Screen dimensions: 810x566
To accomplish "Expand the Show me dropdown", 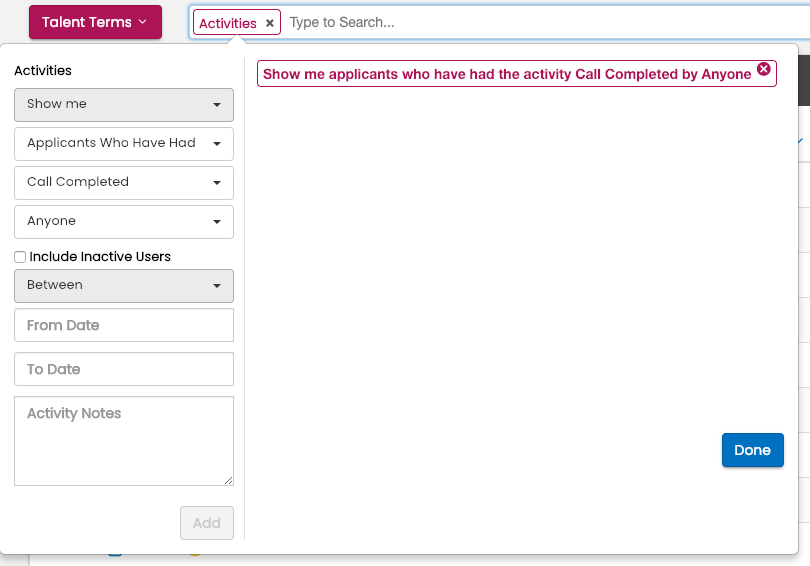I will tap(124, 105).
